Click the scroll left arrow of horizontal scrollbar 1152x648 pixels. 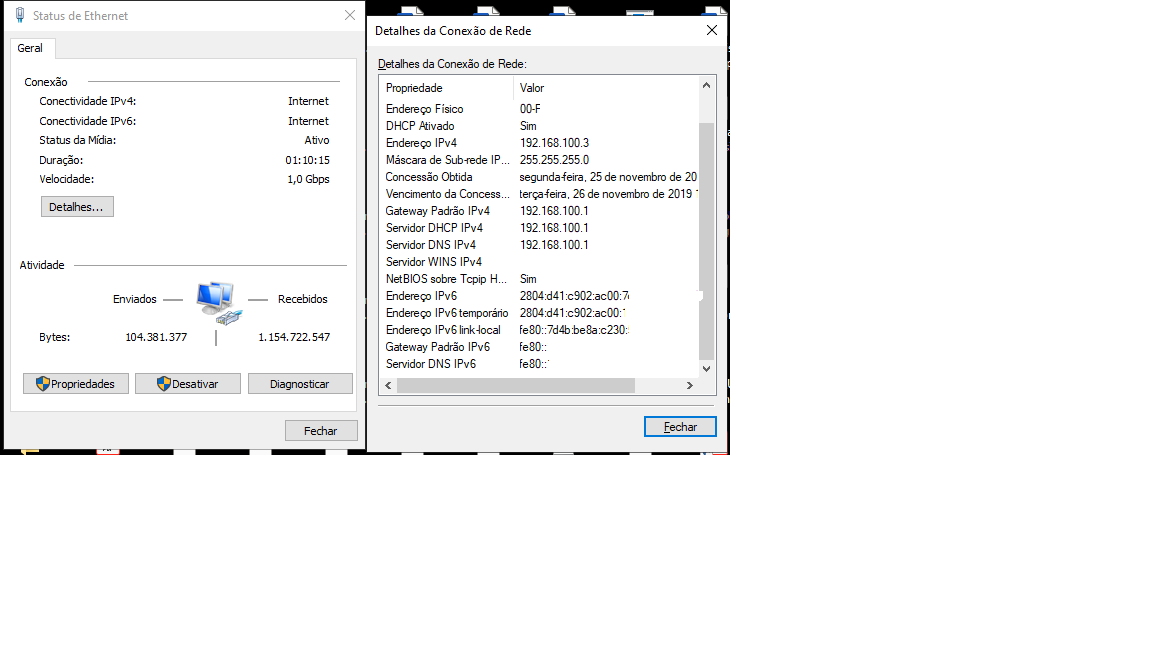(389, 385)
